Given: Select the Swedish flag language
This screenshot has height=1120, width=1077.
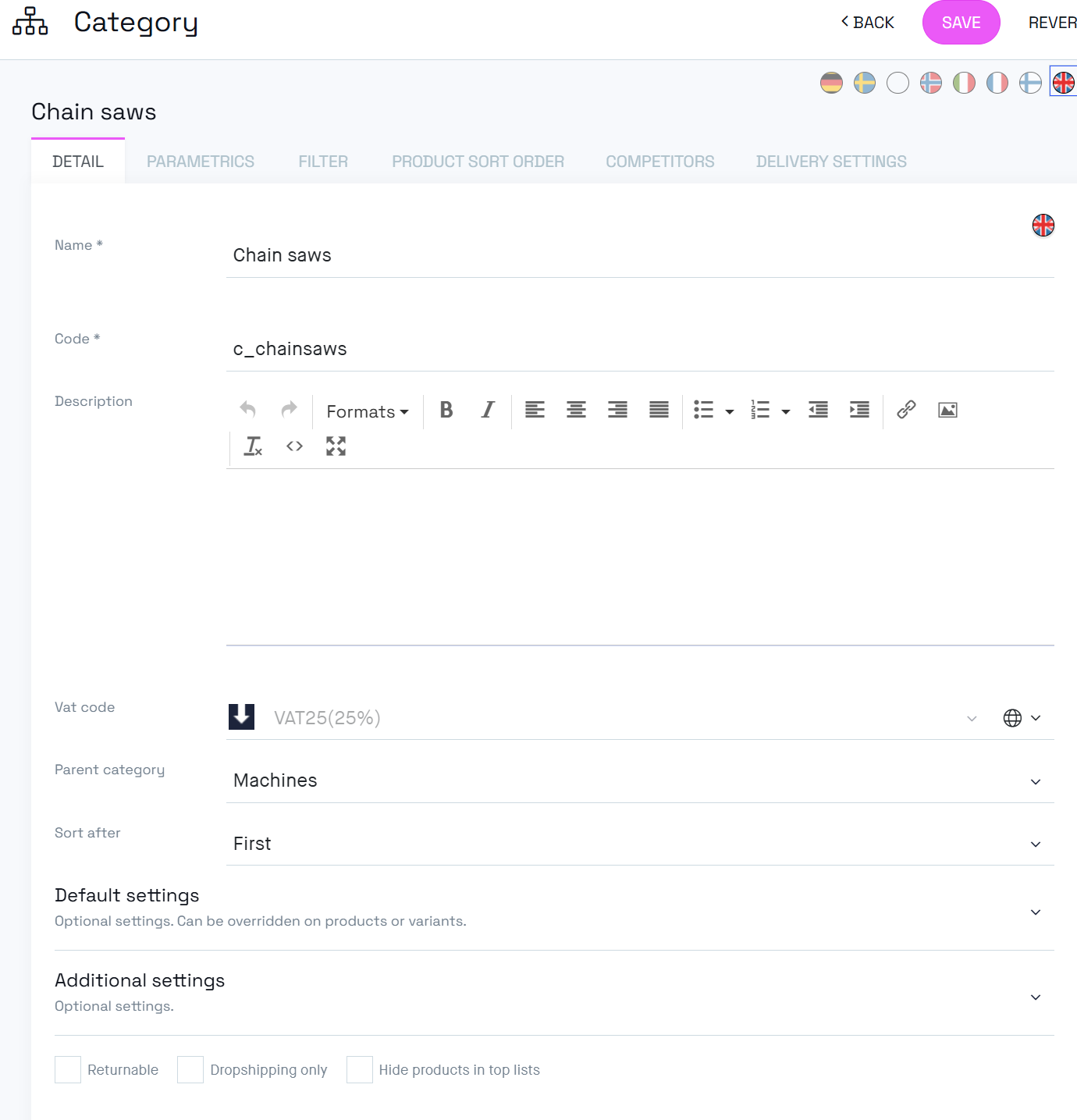Looking at the screenshot, I should [865, 83].
